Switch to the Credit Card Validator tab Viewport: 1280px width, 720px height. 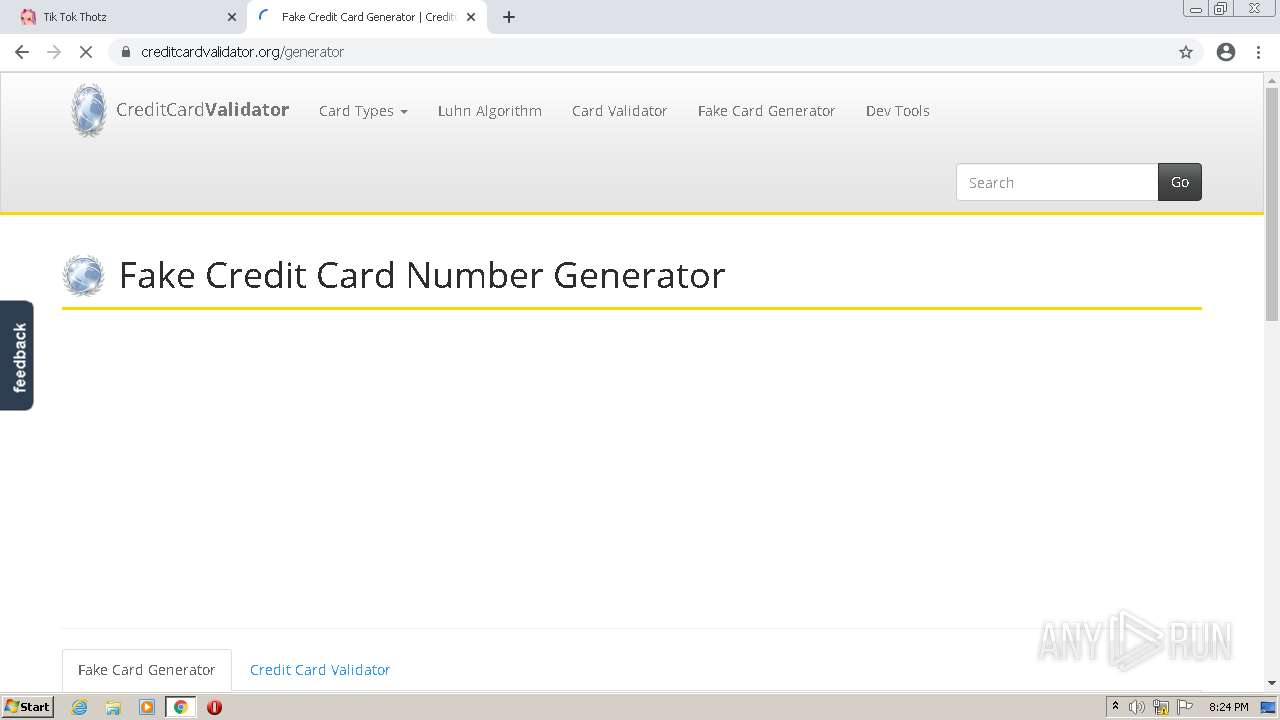(320, 670)
